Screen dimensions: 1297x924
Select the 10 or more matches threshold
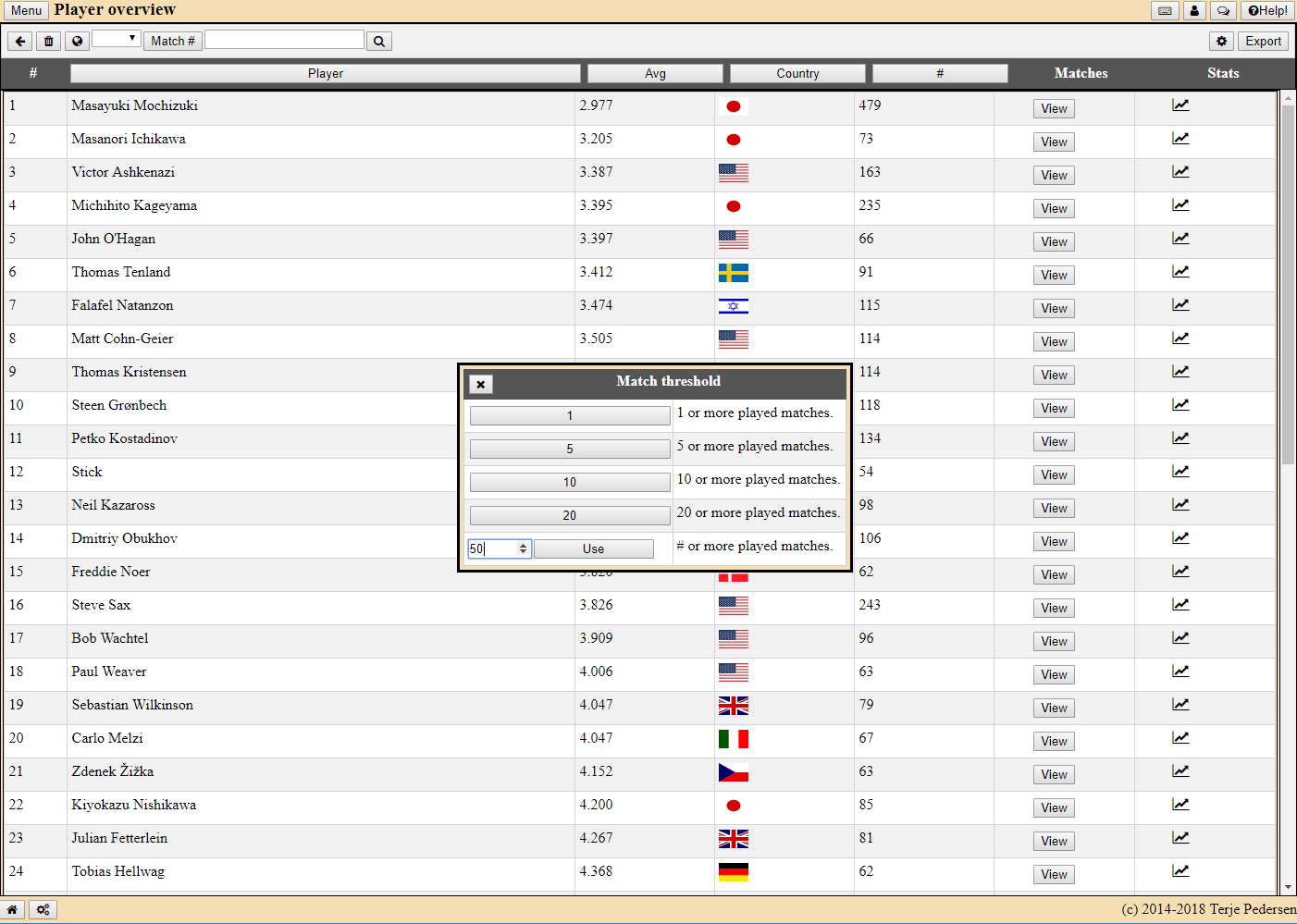click(x=569, y=482)
